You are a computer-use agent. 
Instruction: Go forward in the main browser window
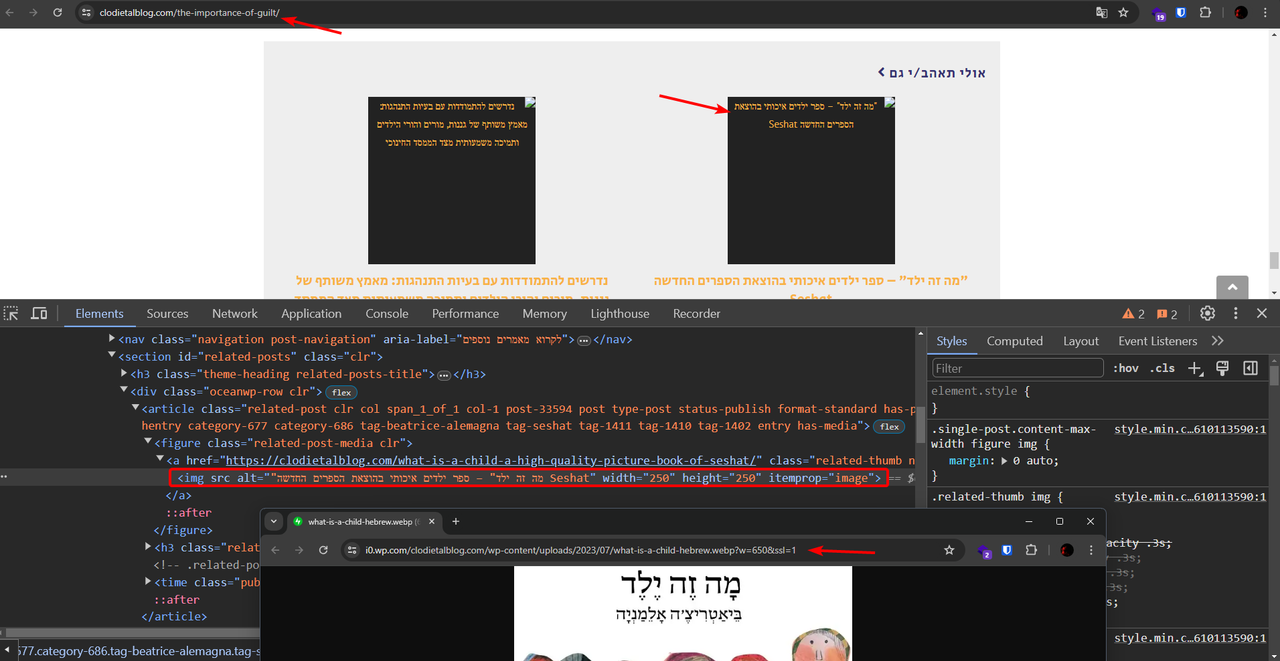point(33,13)
